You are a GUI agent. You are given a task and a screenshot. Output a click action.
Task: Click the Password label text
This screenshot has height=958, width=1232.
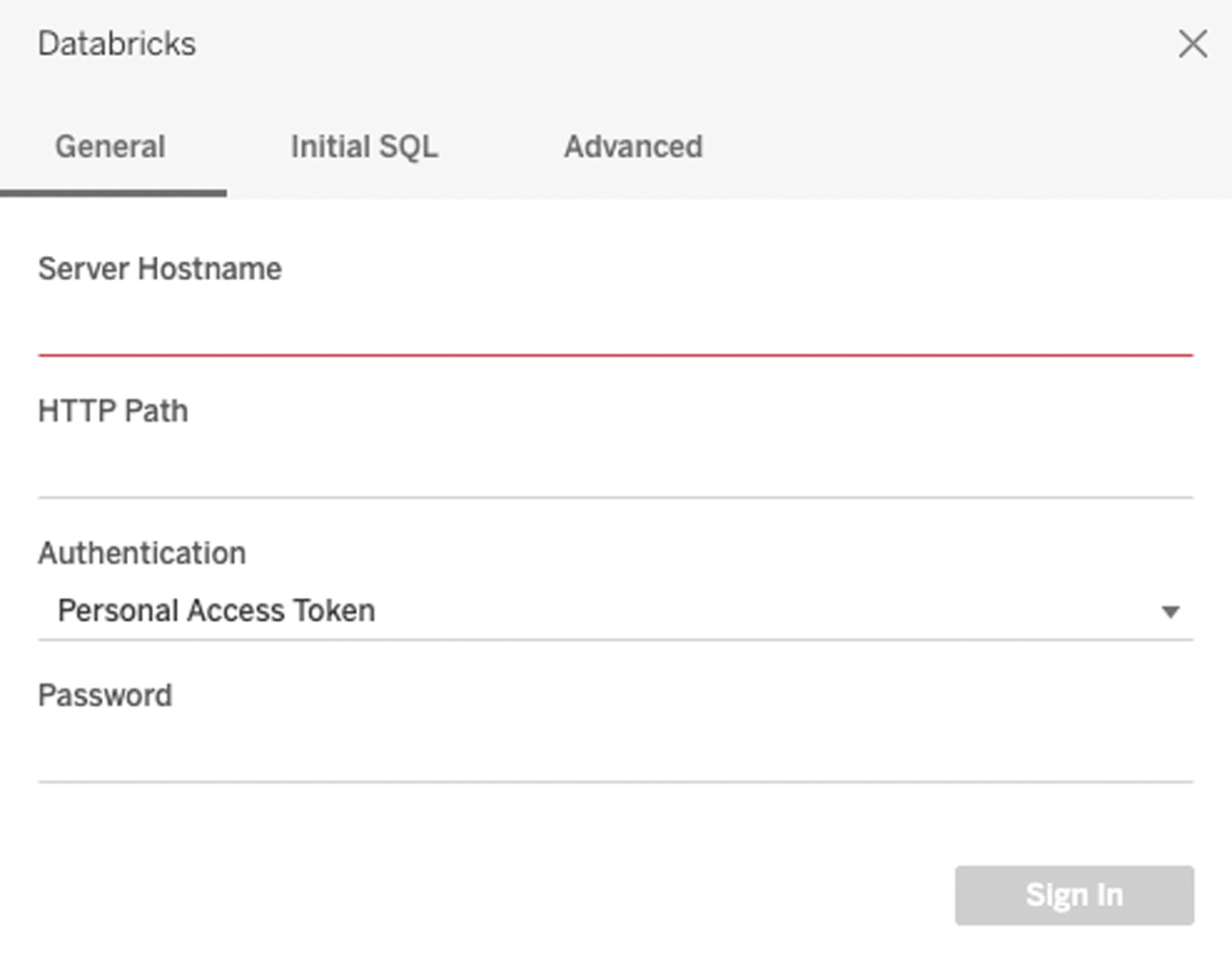(105, 695)
